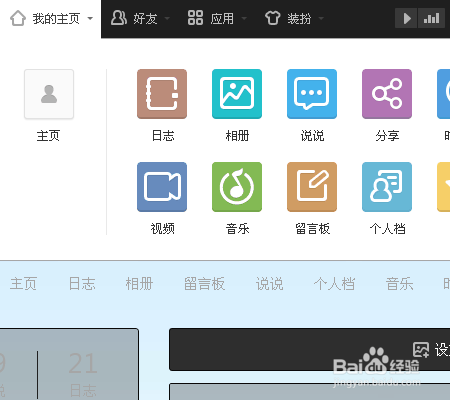Screen dimensions: 450x400
Task: Expand the 好友 dropdown arrow
Action: pyautogui.click(x=167, y=19)
